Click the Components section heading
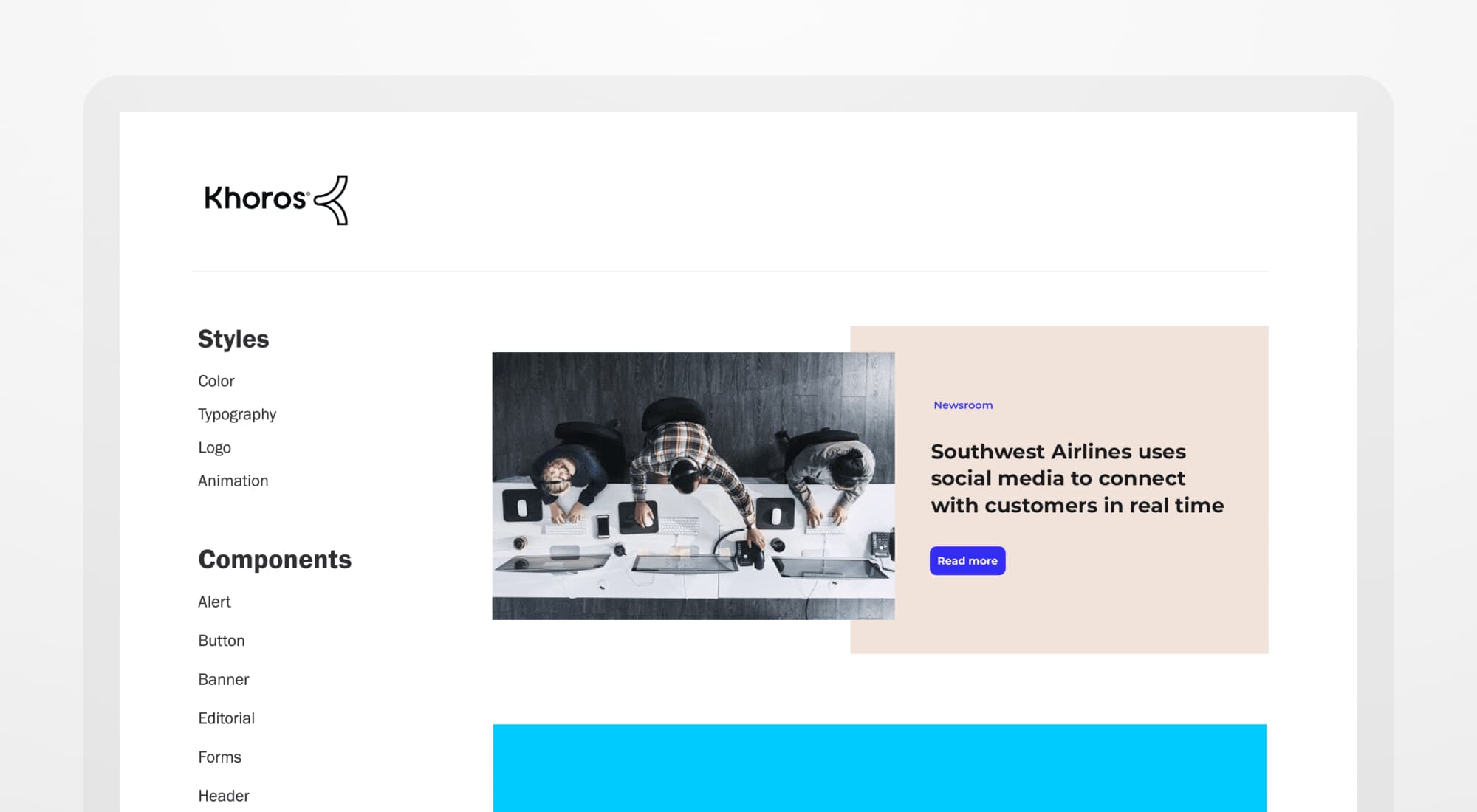Image resolution: width=1477 pixels, height=812 pixels. tap(275, 560)
